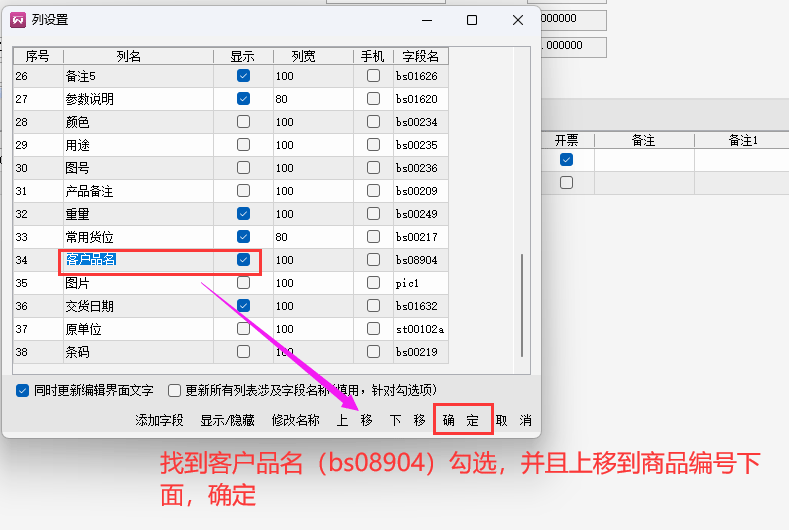Toggle the 显示 checkbox for 客户品名 row
The height and width of the screenshot is (530, 789).
[243, 260]
